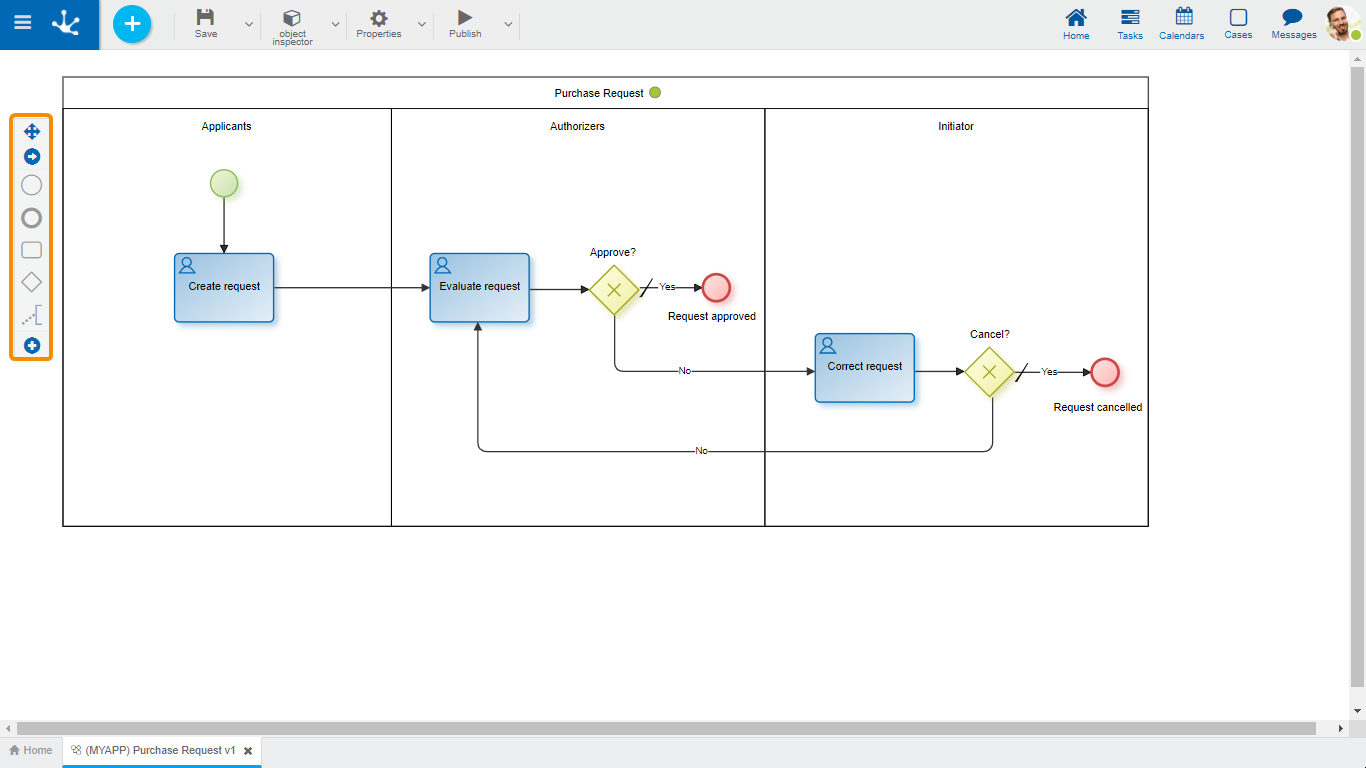Pick the end event thick circle tool
1366x768 pixels.
pos(32,218)
